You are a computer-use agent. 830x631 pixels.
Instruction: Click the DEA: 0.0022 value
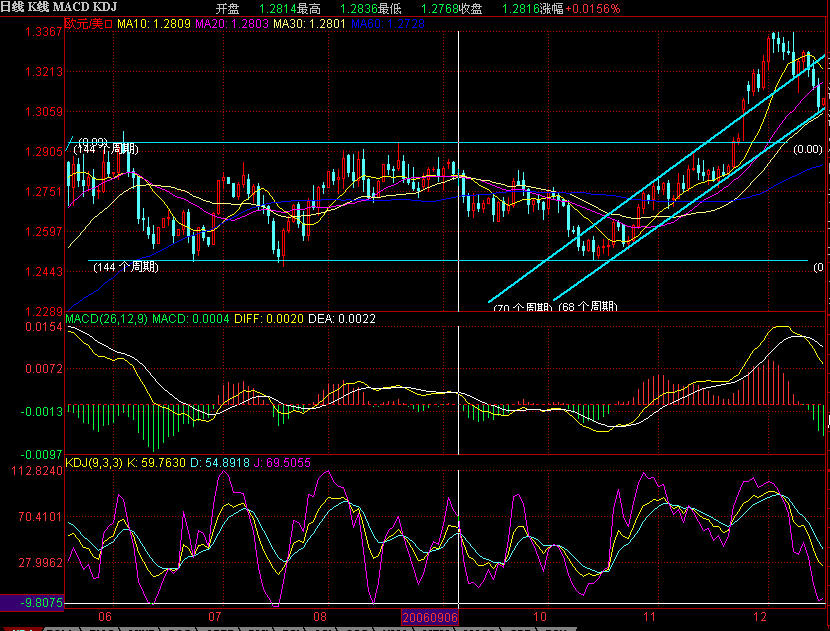[x=342, y=319]
